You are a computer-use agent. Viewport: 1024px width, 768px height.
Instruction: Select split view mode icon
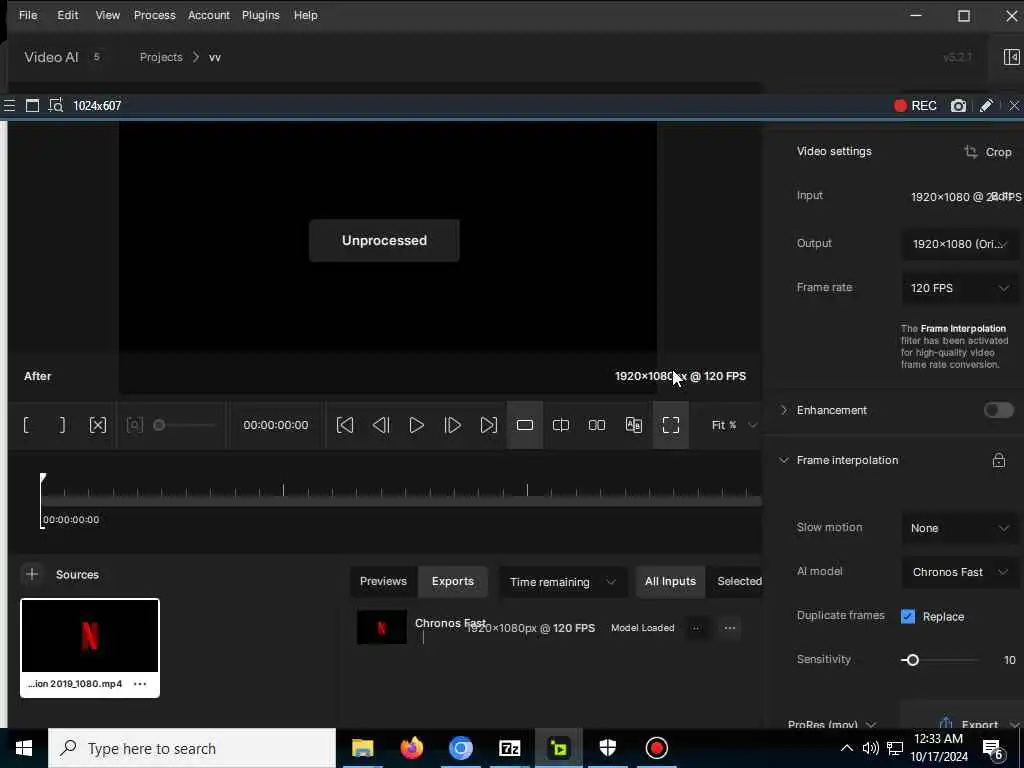pyautogui.click(x=561, y=425)
